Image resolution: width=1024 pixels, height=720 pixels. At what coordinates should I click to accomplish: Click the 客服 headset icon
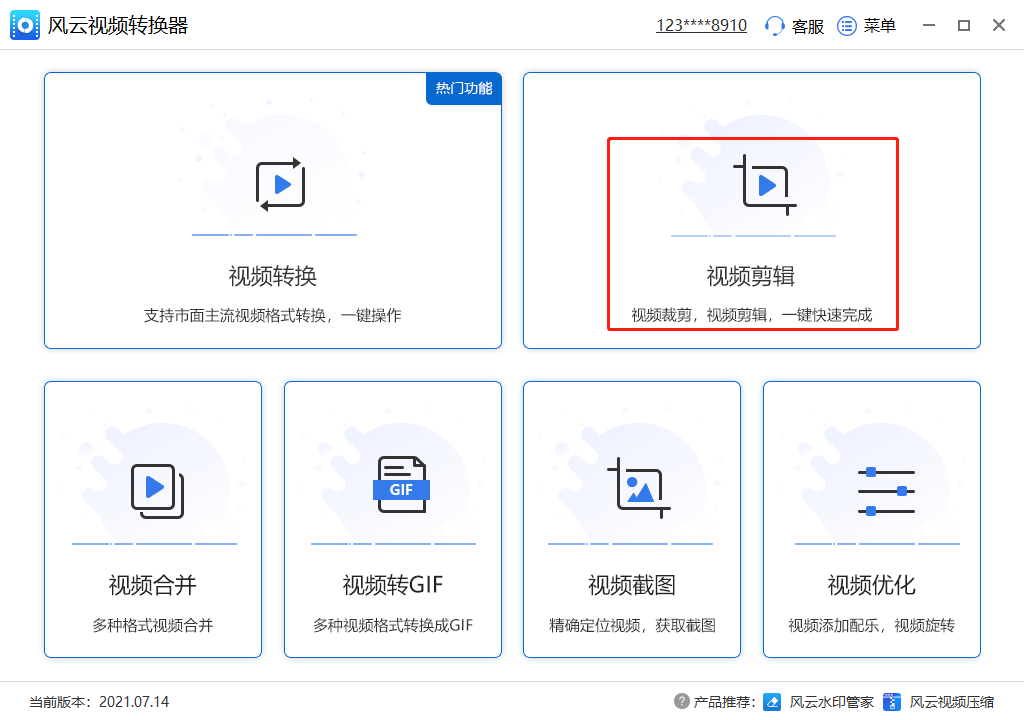pos(775,26)
